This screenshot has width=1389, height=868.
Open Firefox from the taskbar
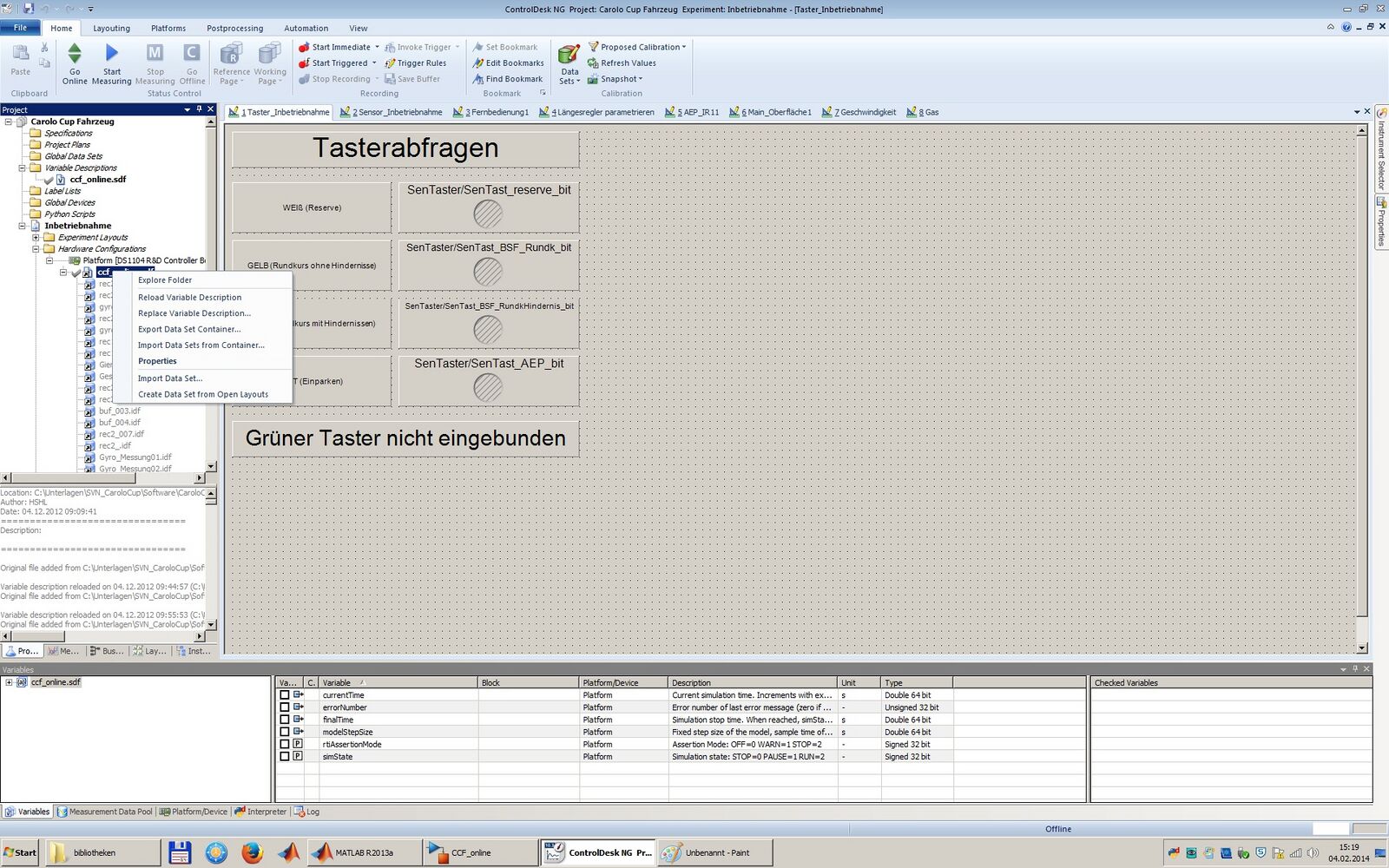252,852
